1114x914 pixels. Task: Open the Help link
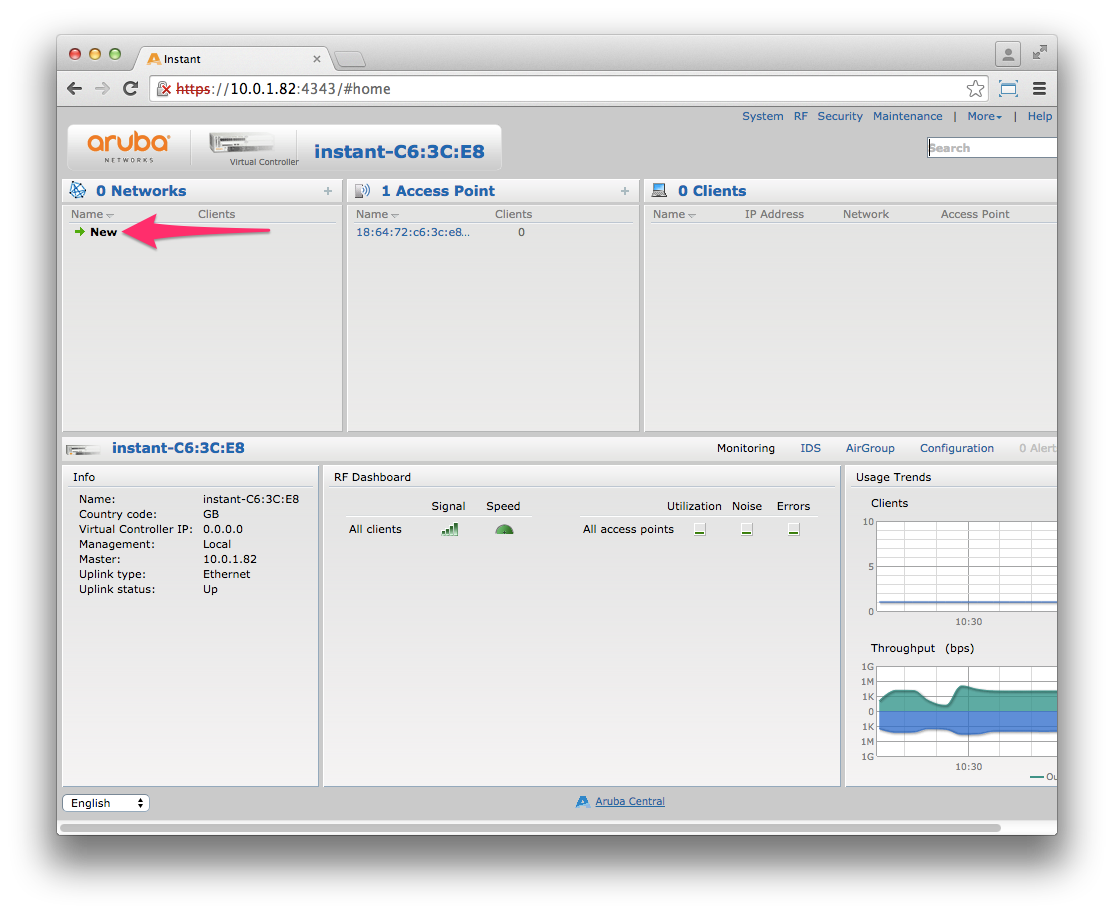click(x=1039, y=116)
